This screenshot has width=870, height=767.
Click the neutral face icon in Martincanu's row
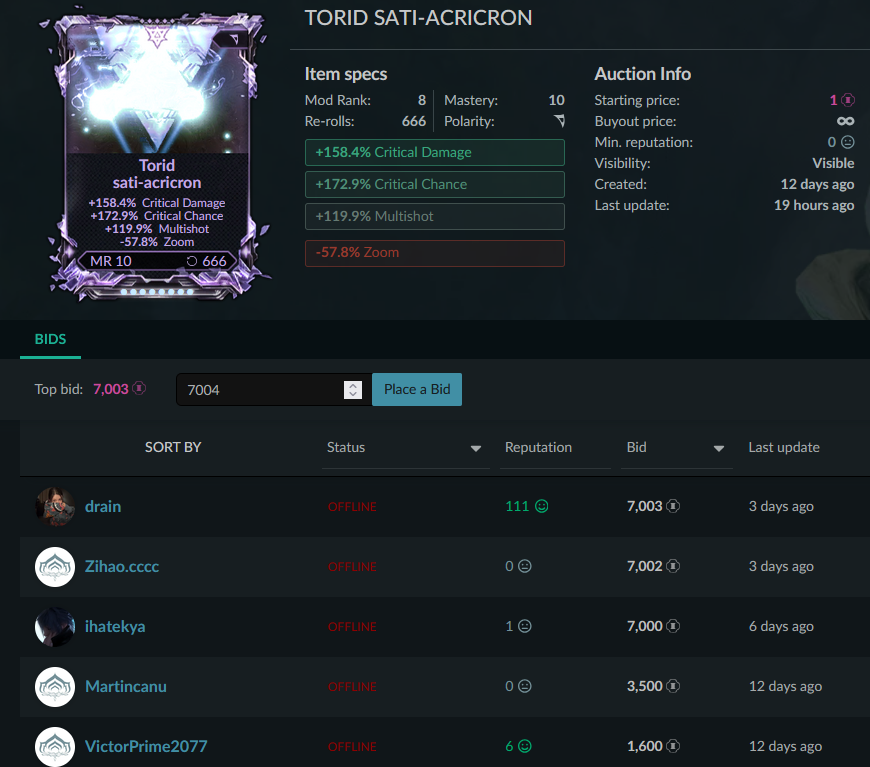pyautogui.click(x=524, y=686)
